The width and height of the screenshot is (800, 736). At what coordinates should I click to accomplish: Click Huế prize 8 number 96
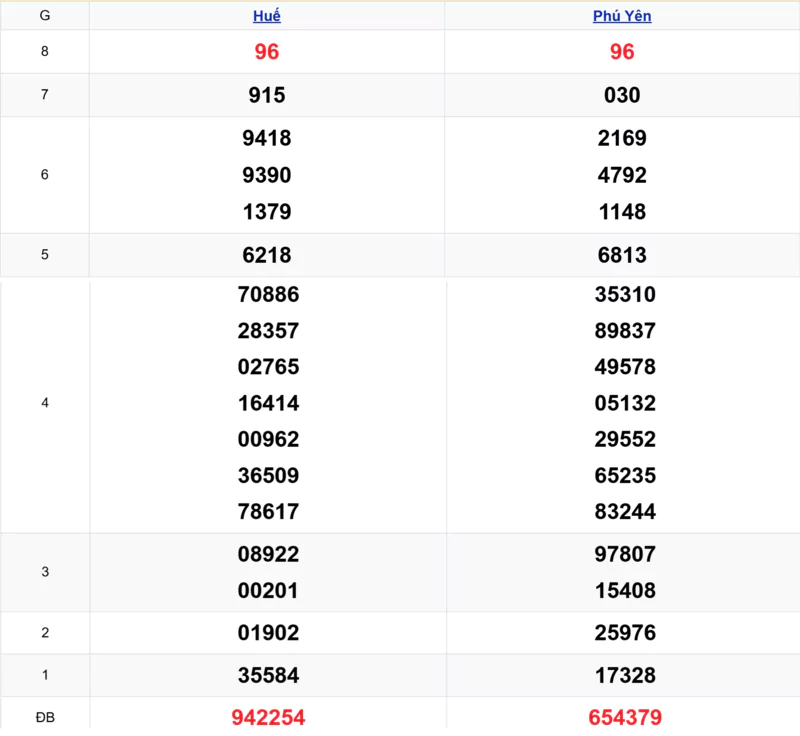pyautogui.click(x=267, y=52)
